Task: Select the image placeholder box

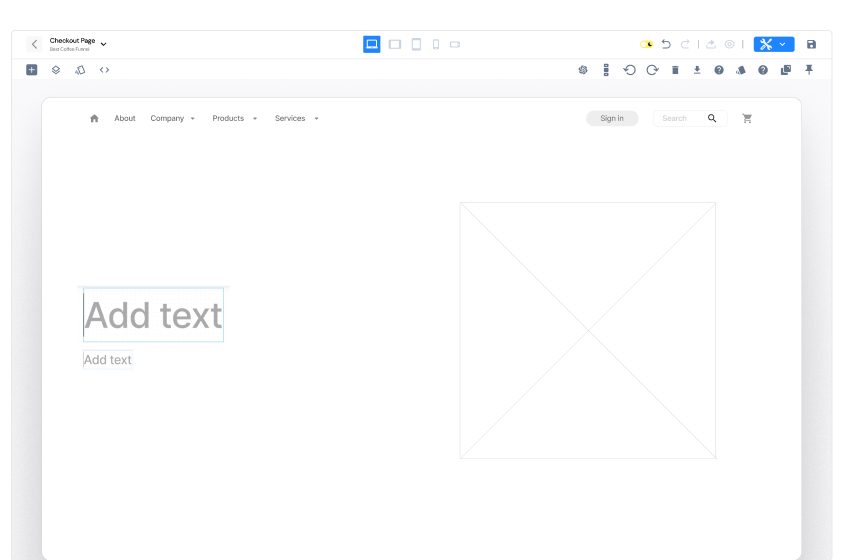Action: [587, 330]
